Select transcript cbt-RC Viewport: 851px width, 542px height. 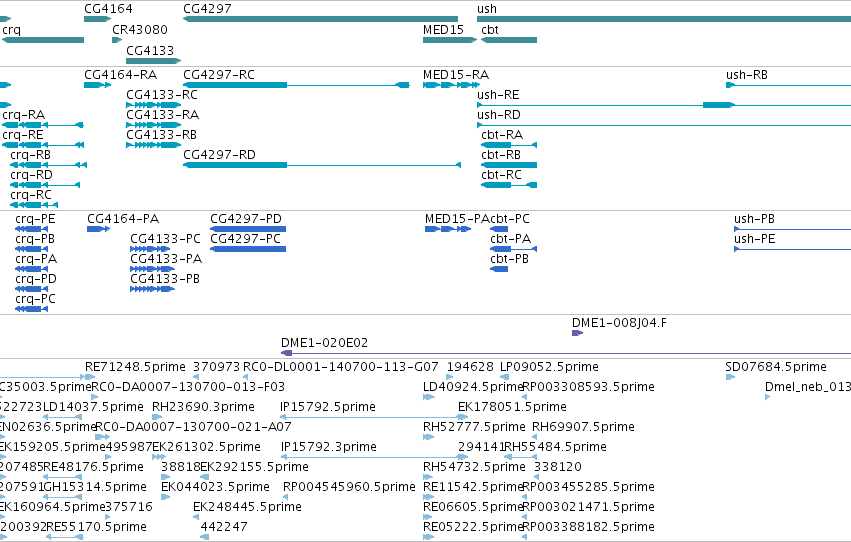pyautogui.click(x=501, y=175)
